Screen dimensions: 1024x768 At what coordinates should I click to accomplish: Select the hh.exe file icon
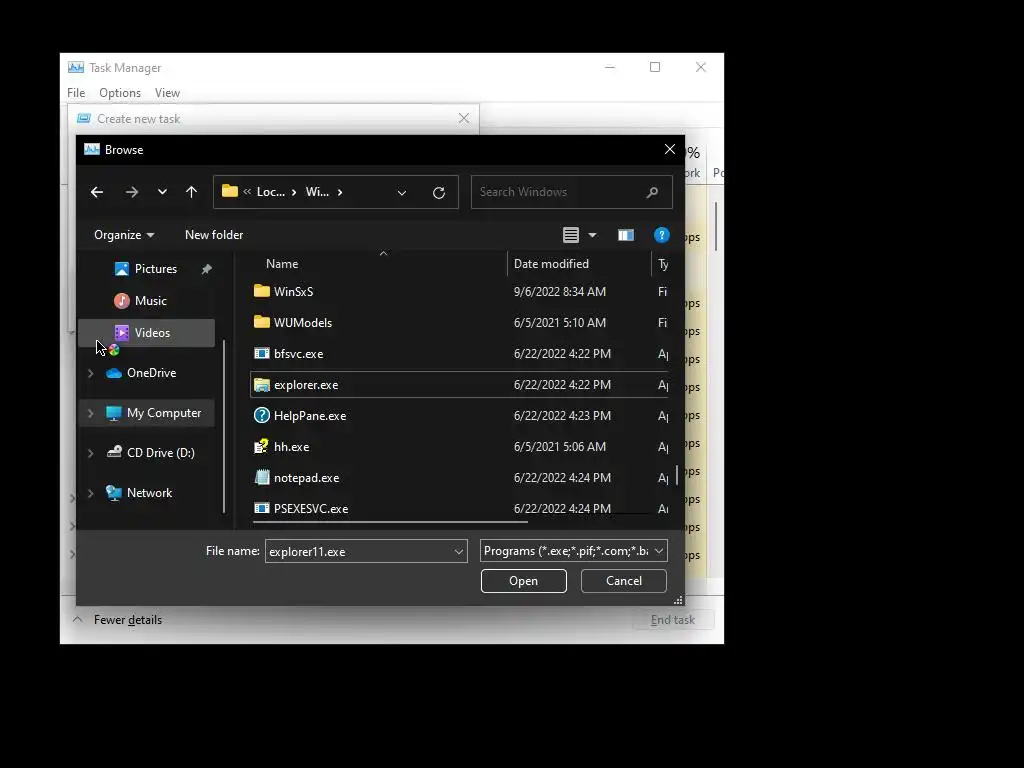[262, 447]
